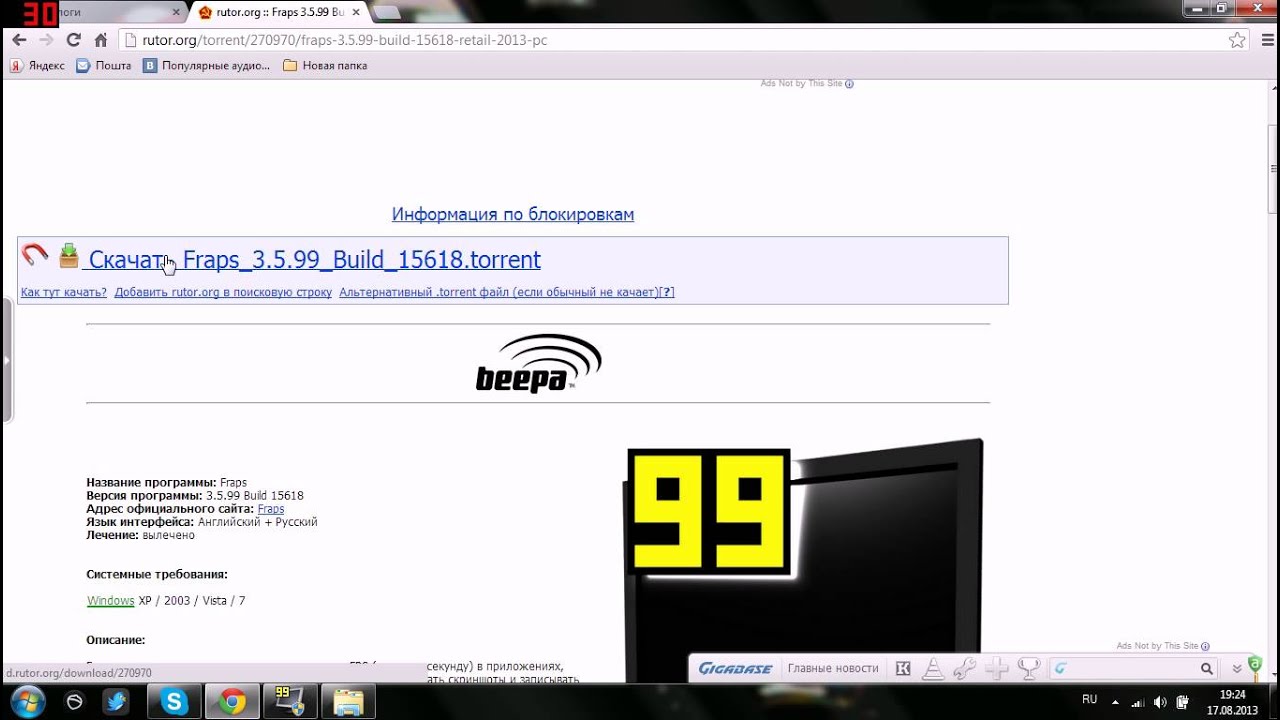Click the RU language indicator

(x=1089, y=699)
